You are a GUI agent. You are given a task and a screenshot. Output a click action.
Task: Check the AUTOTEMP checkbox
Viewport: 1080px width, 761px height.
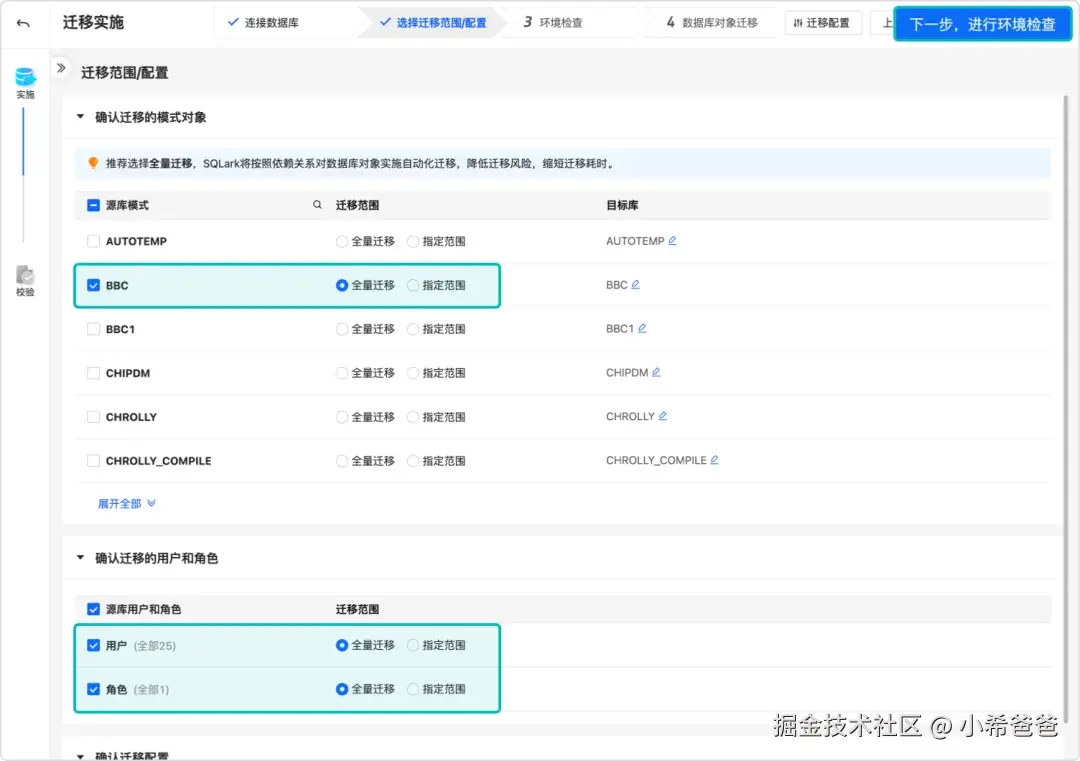93,240
